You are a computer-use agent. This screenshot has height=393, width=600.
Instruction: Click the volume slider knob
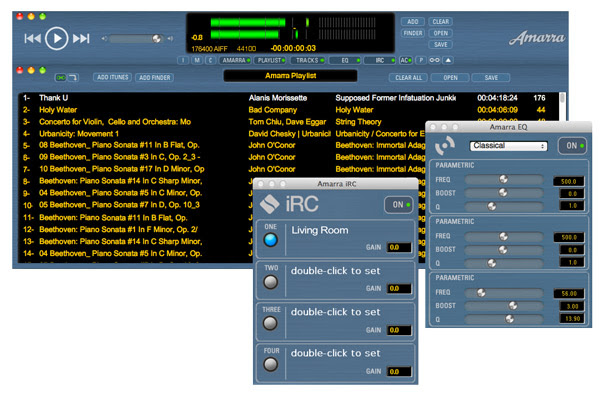156,38
